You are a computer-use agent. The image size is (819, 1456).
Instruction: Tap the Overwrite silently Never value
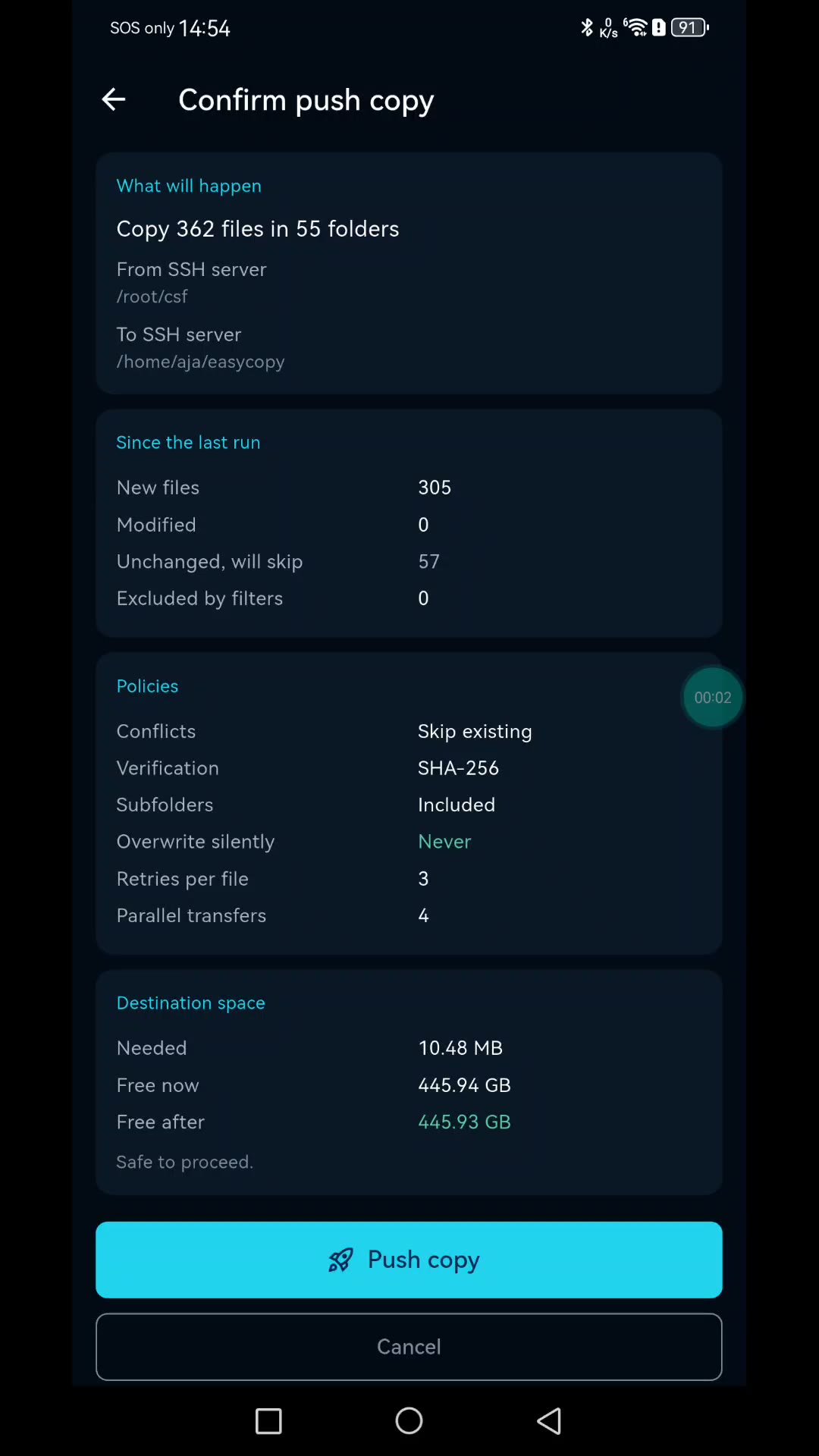click(x=444, y=842)
